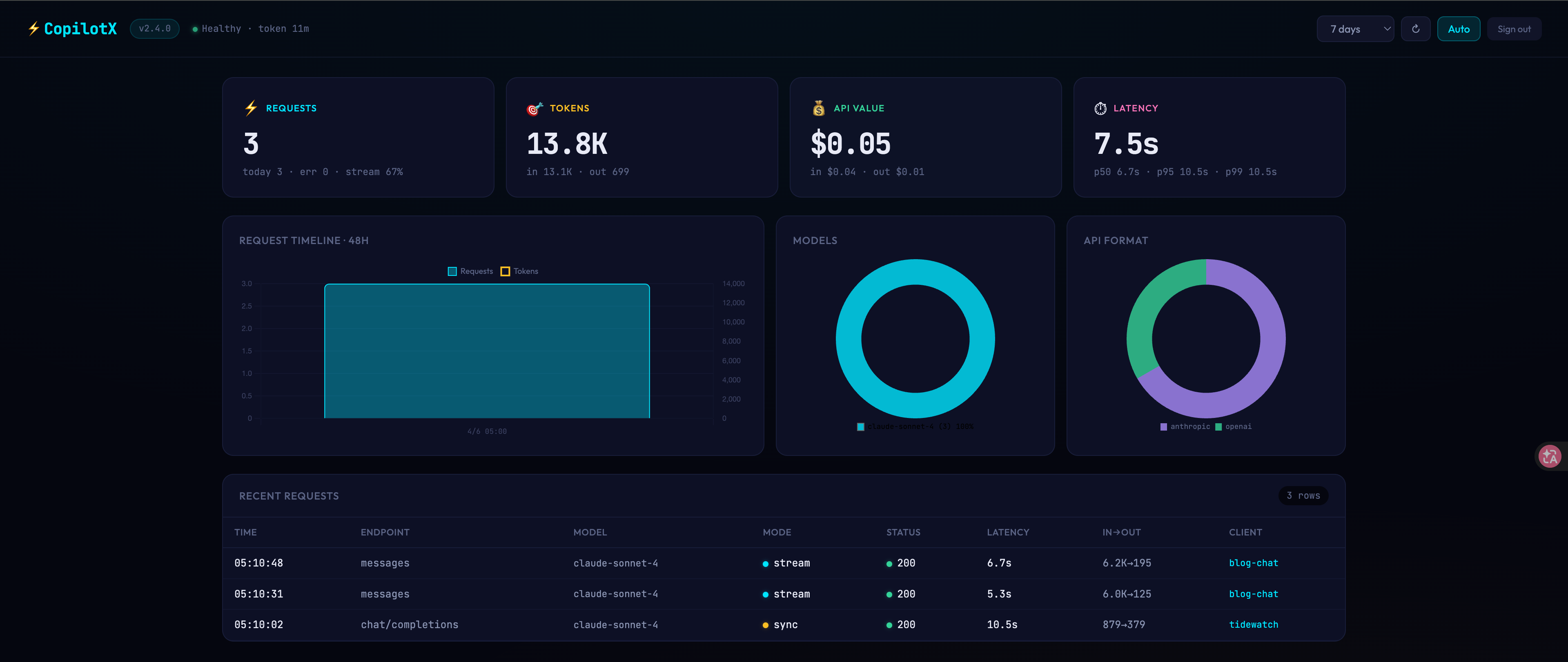Toggle anthropic legend entry in API Format
Image resolution: width=1568 pixels, height=662 pixels.
1185,427
